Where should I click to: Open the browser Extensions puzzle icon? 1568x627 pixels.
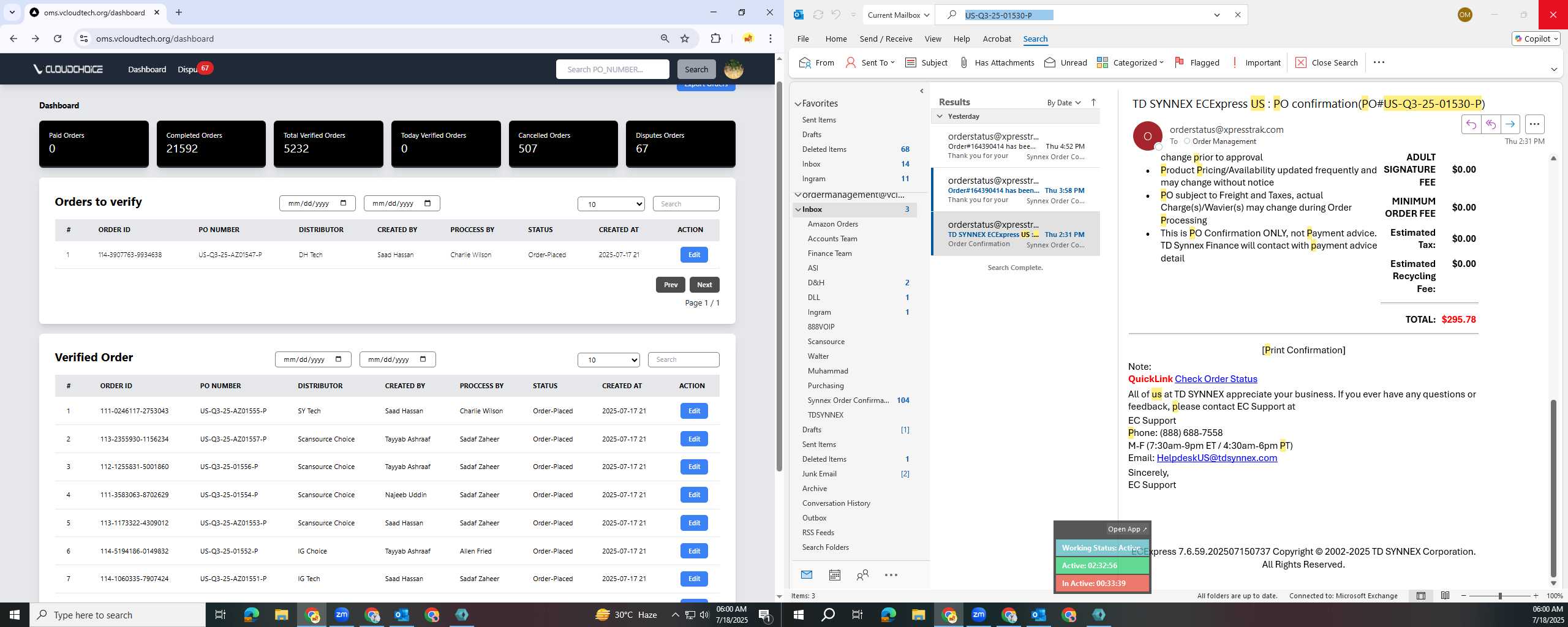tap(715, 39)
